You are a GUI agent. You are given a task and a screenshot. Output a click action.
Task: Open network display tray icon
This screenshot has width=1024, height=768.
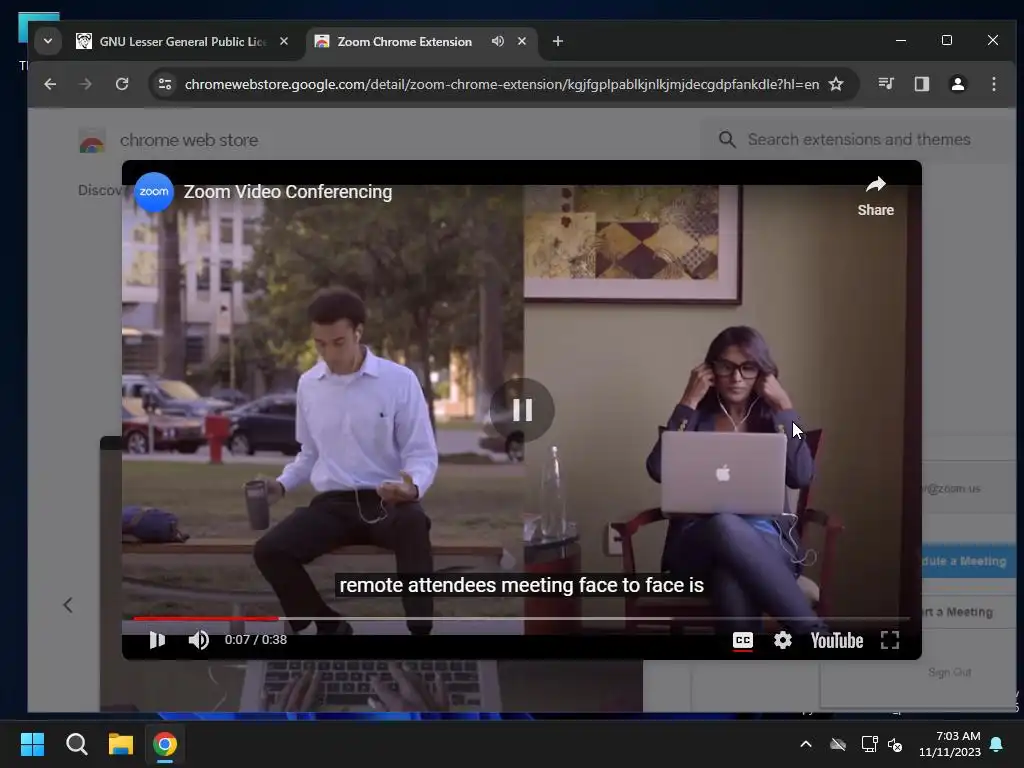pyautogui.click(x=869, y=744)
